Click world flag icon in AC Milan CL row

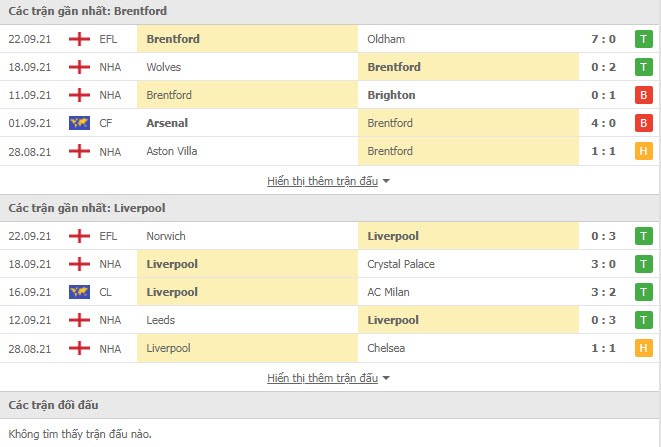click(x=79, y=292)
